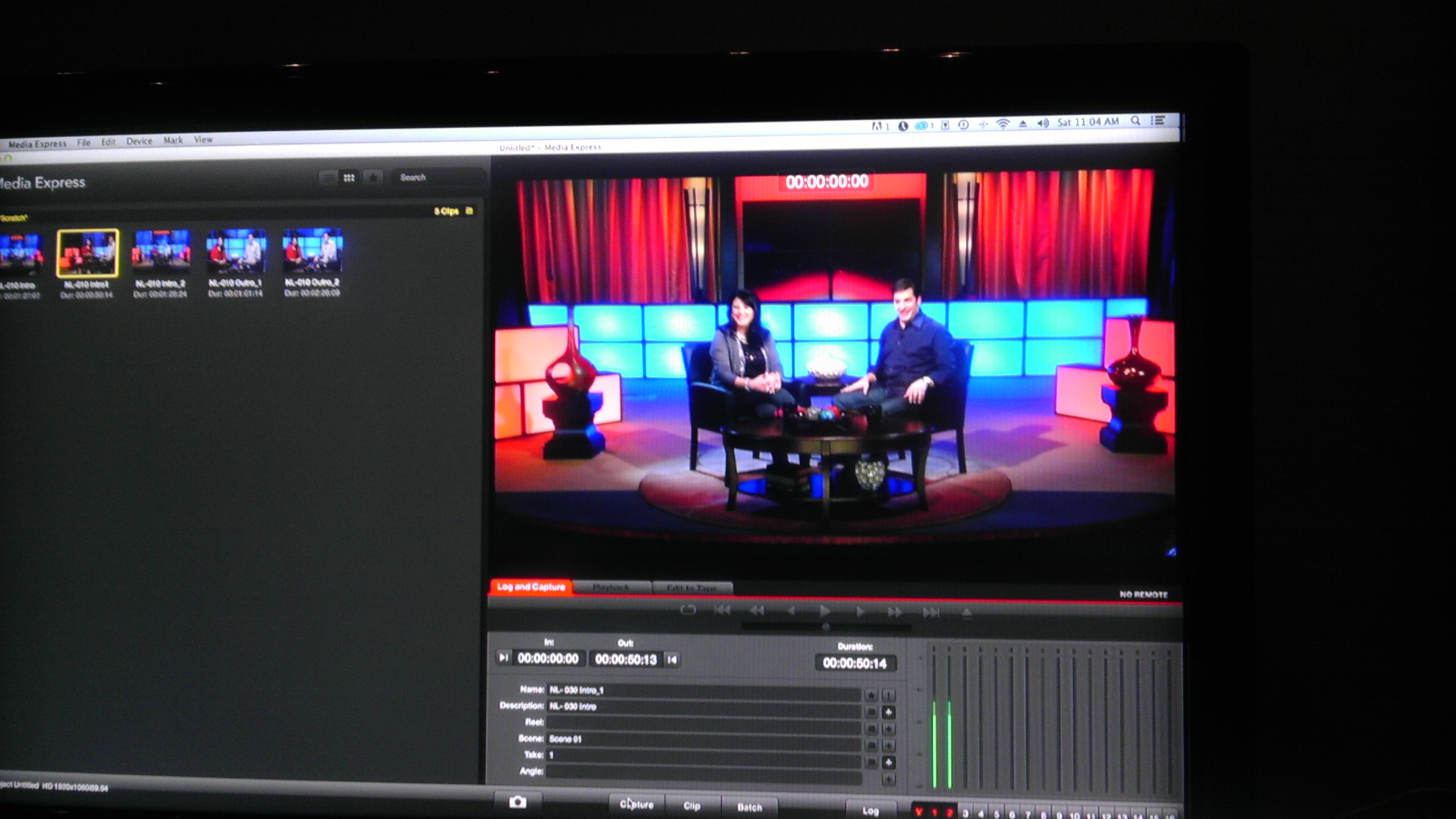Click the clapper button beside Scene field

[871, 746]
